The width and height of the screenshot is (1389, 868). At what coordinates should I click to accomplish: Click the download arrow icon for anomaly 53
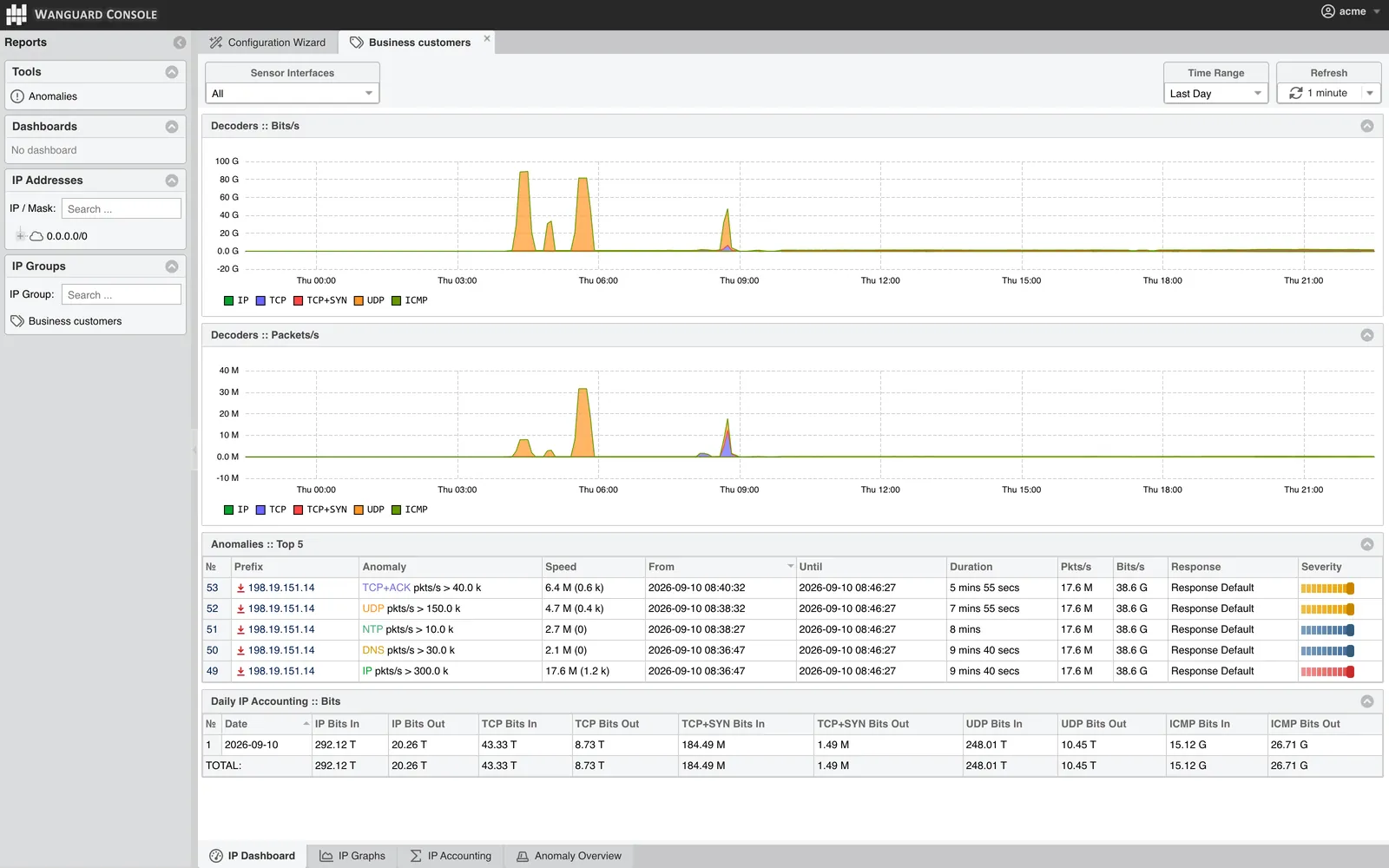(x=240, y=588)
